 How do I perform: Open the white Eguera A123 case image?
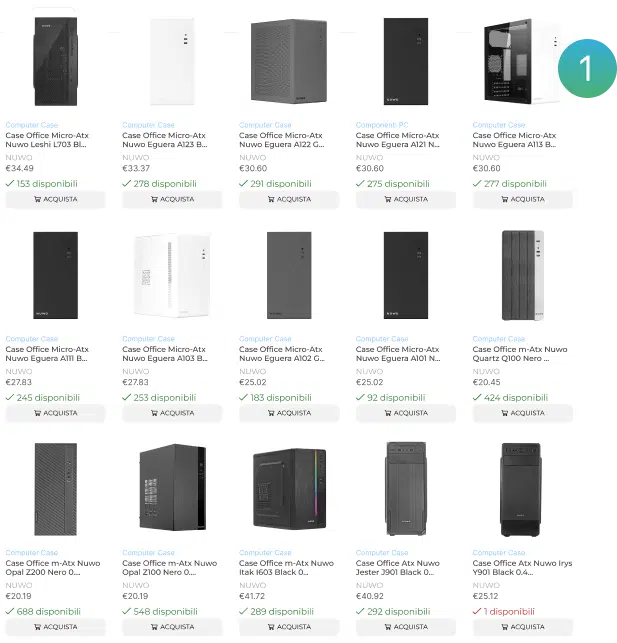(x=172, y=60)
